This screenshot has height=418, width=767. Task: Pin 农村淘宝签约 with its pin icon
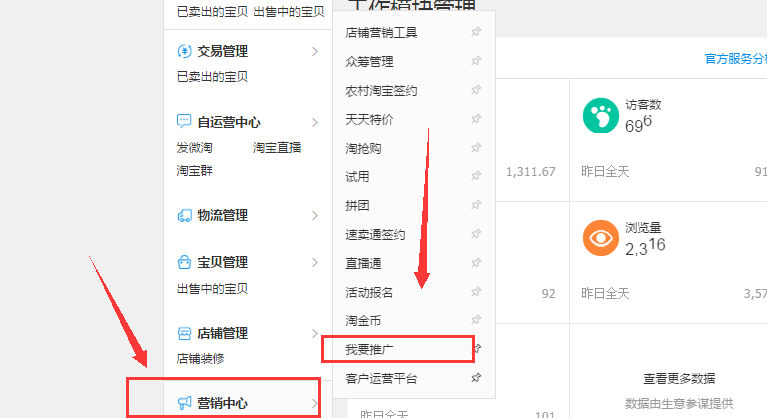[x=476, y=90]
